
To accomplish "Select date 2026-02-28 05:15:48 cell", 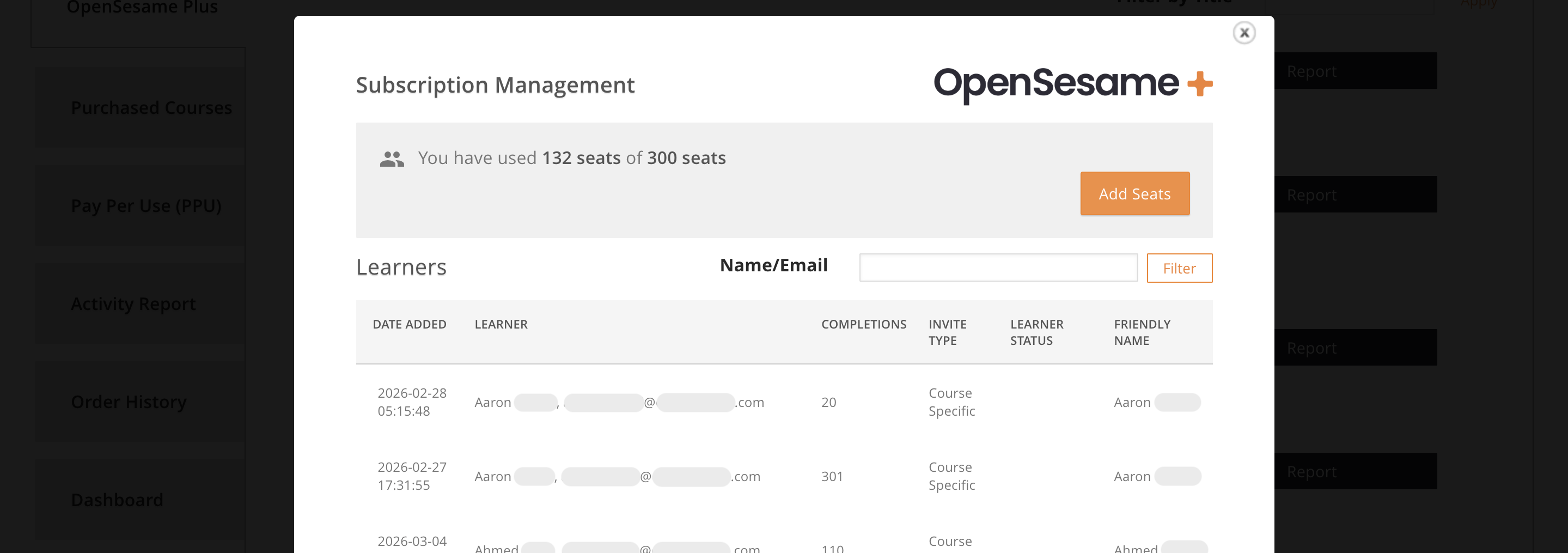I will point(412,402).
